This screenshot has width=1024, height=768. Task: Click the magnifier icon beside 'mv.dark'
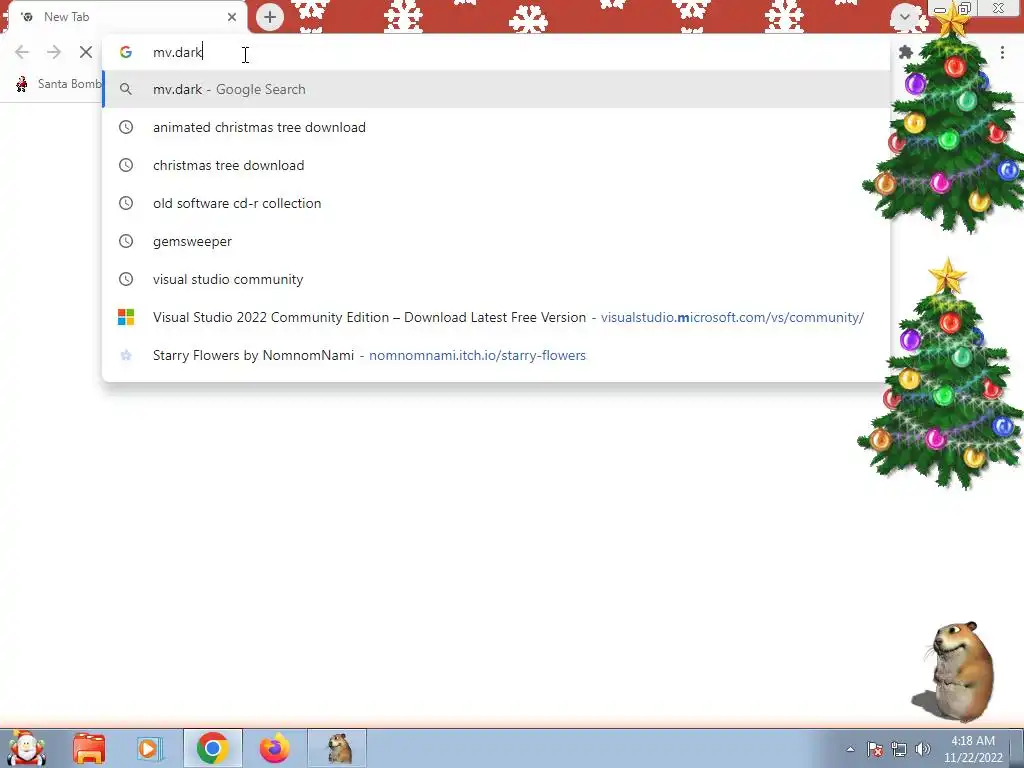[126, 89]
